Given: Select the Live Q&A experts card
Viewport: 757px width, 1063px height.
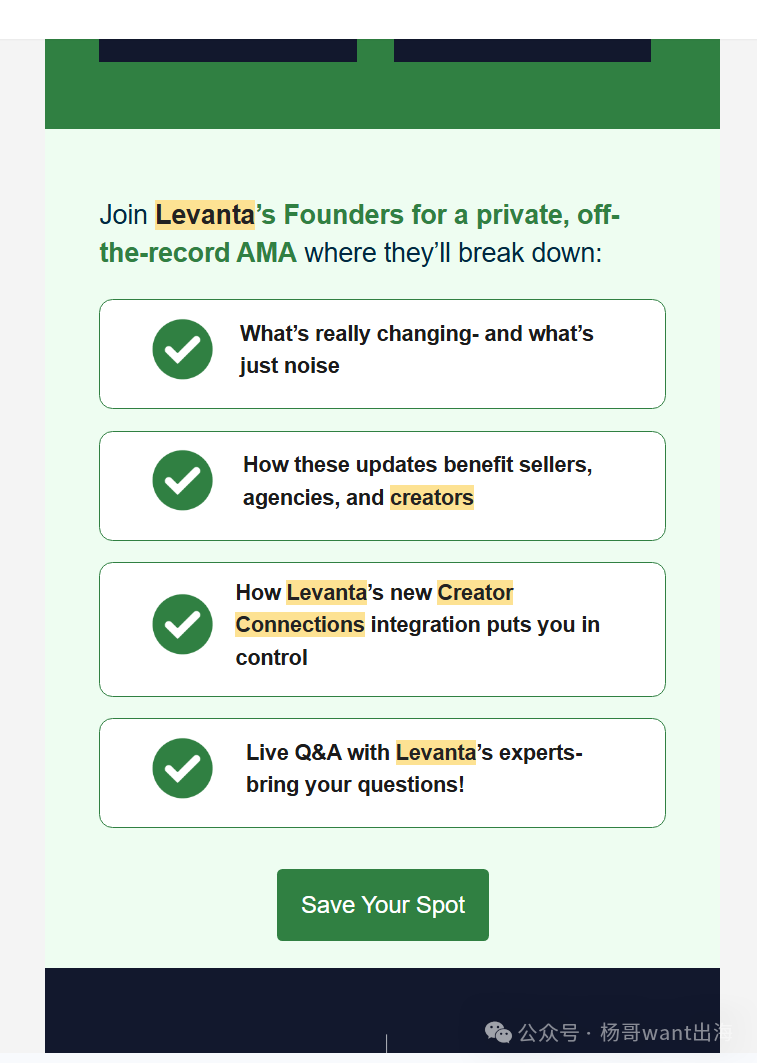Looking at the screenshot, I should tap(382, 773).
